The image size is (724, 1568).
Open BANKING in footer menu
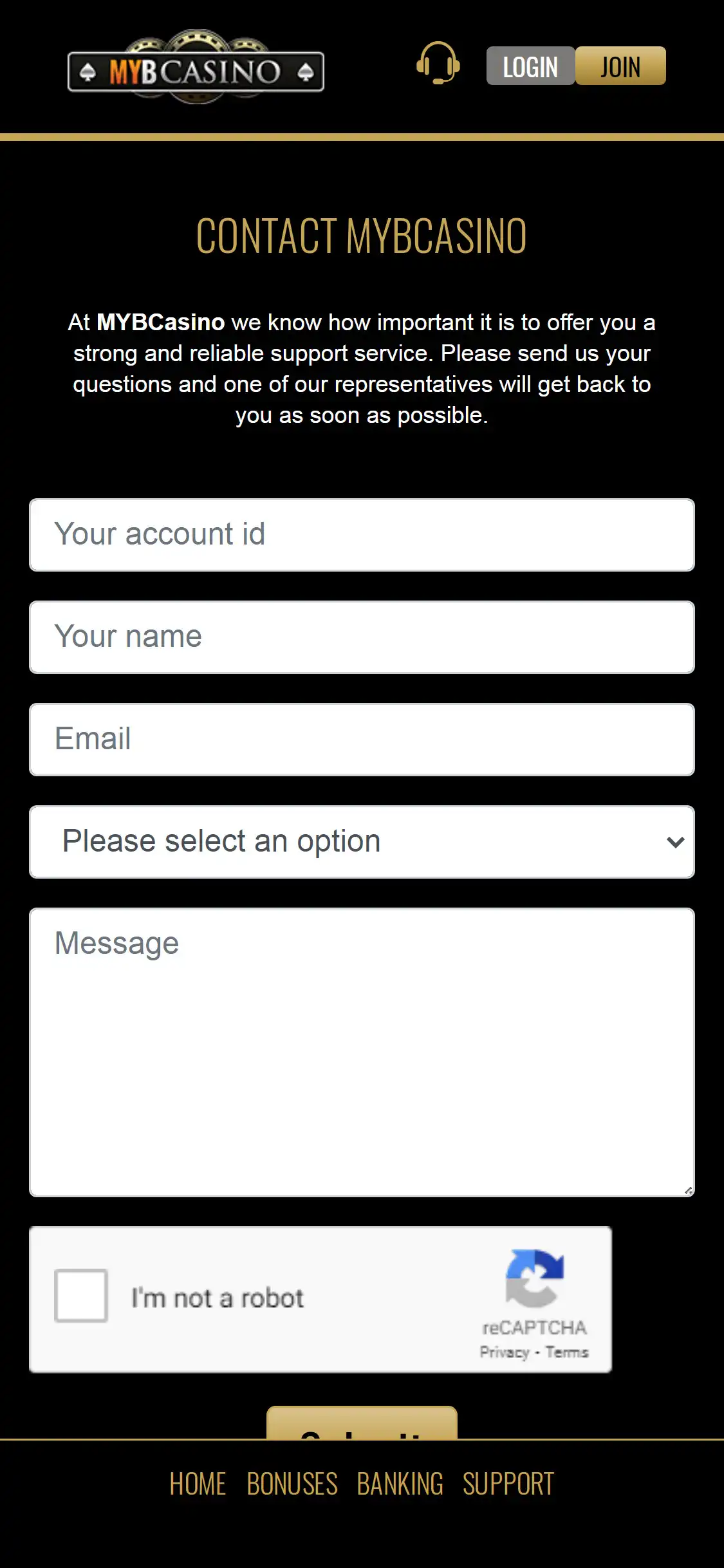(x=400, y=1484)
